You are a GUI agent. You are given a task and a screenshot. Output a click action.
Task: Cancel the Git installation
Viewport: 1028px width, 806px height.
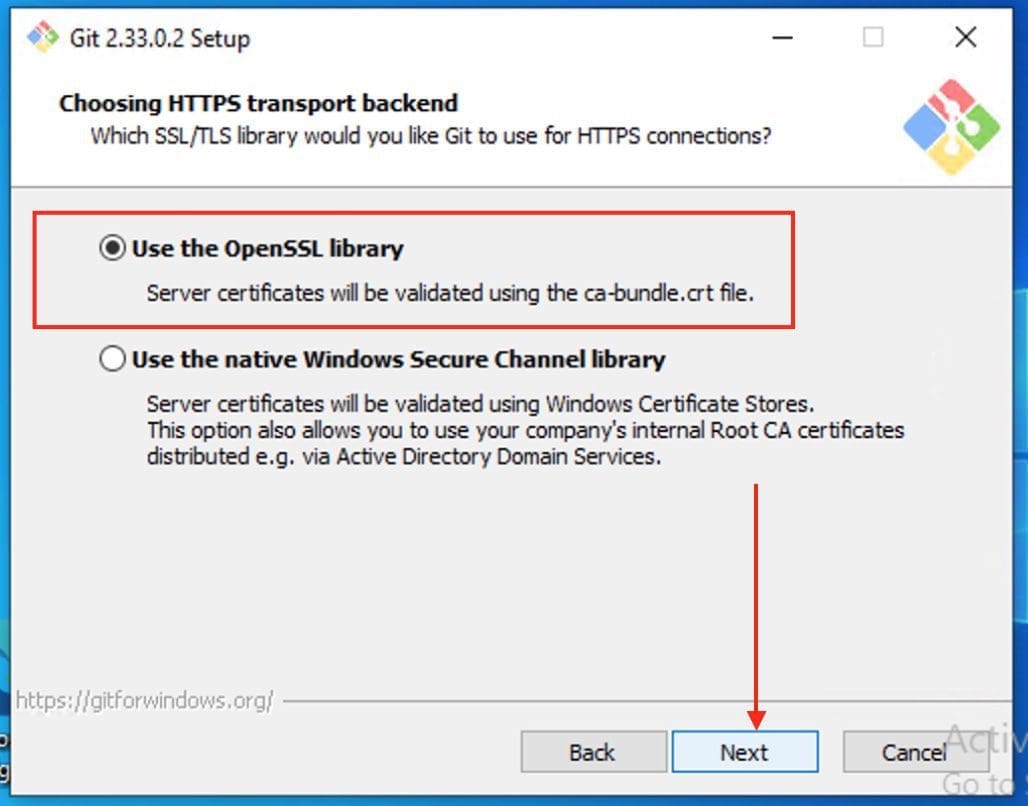tap(913, 752)
